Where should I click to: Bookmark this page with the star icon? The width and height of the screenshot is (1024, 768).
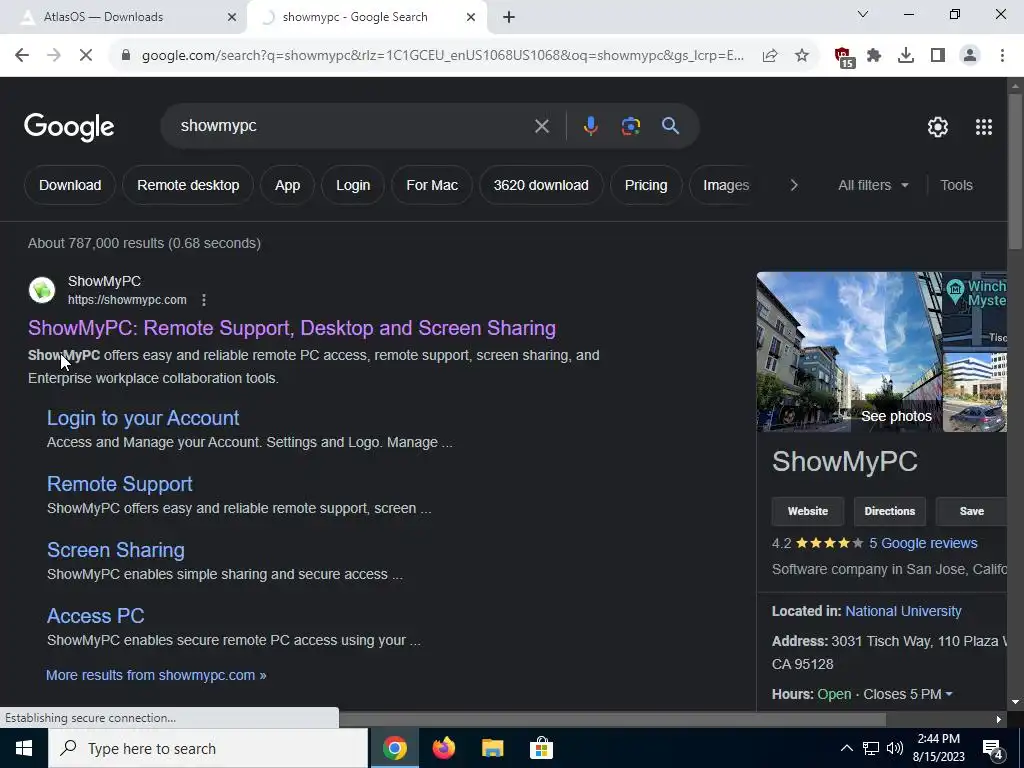[802, 56]
